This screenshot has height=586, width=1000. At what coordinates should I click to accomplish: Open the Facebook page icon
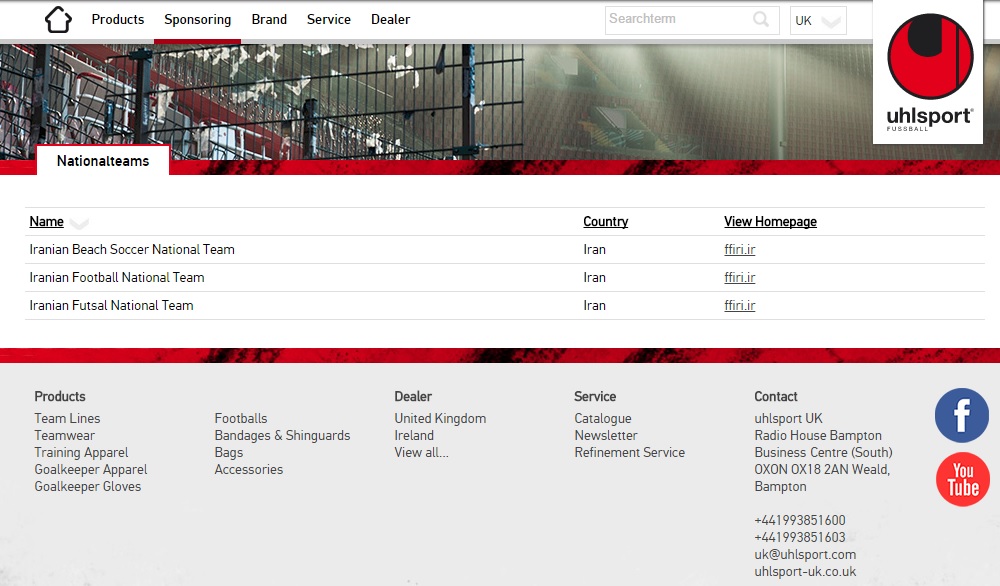coord(961,415)
